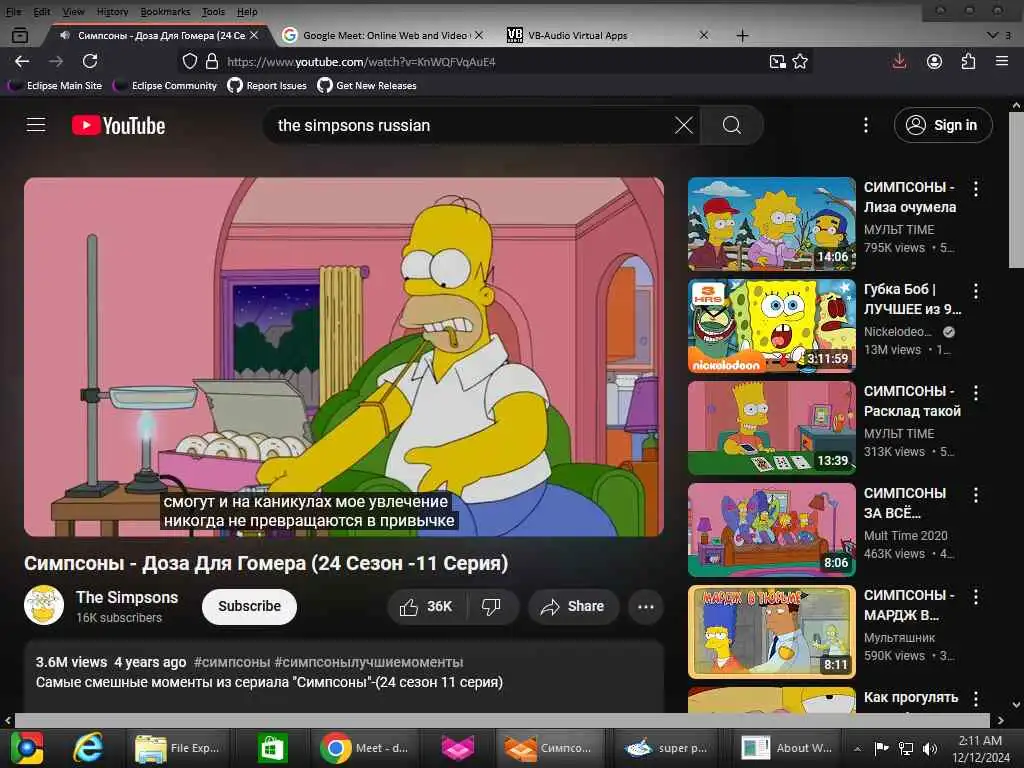Open the Лиза очумела video thumbnail
1024x768 pixels.
(x=771, y=223)
